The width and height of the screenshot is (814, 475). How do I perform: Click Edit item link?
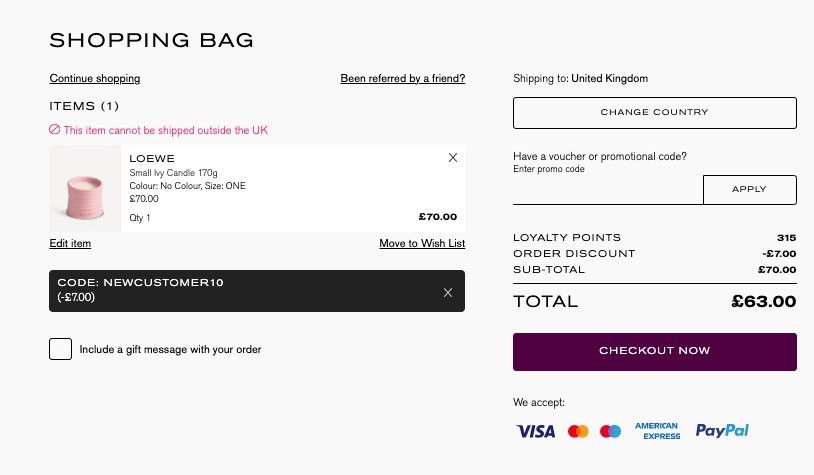click(70, 243)
